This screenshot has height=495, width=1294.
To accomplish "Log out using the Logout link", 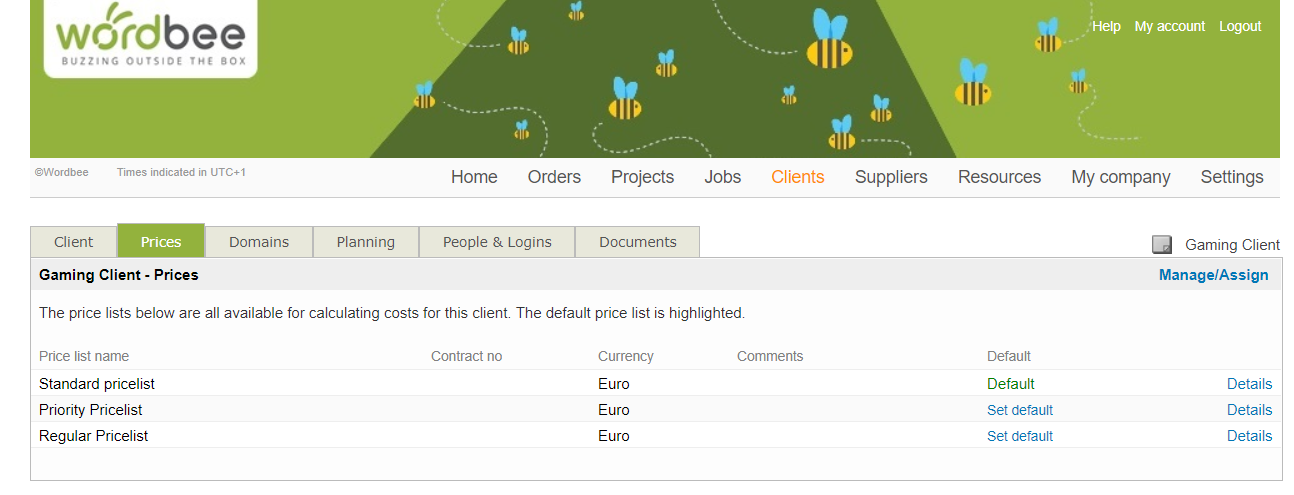I will click(x=1240, y=26).
